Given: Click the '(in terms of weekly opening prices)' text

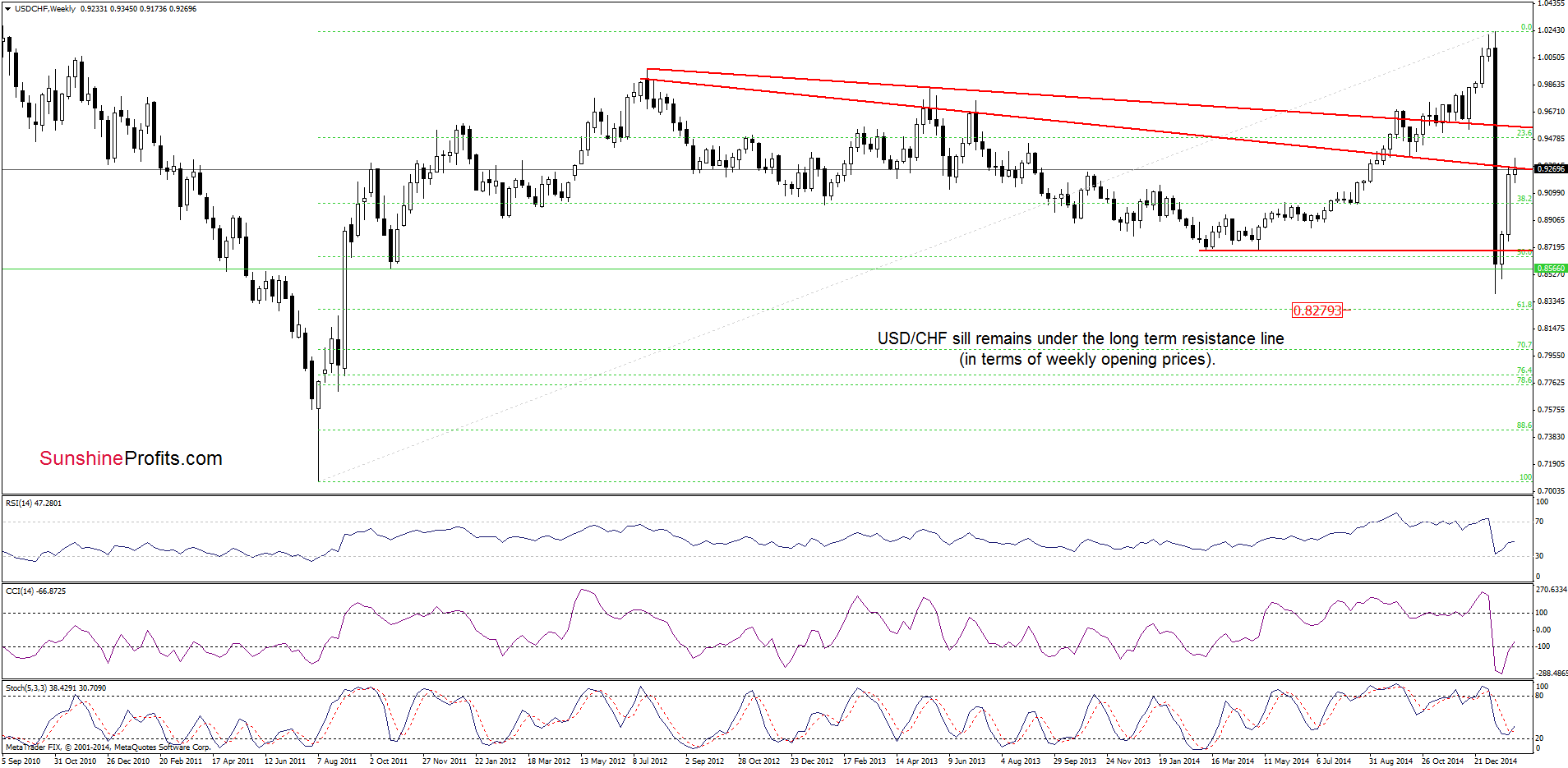Looking at the screenshot, I should [x=1087, y=359].
